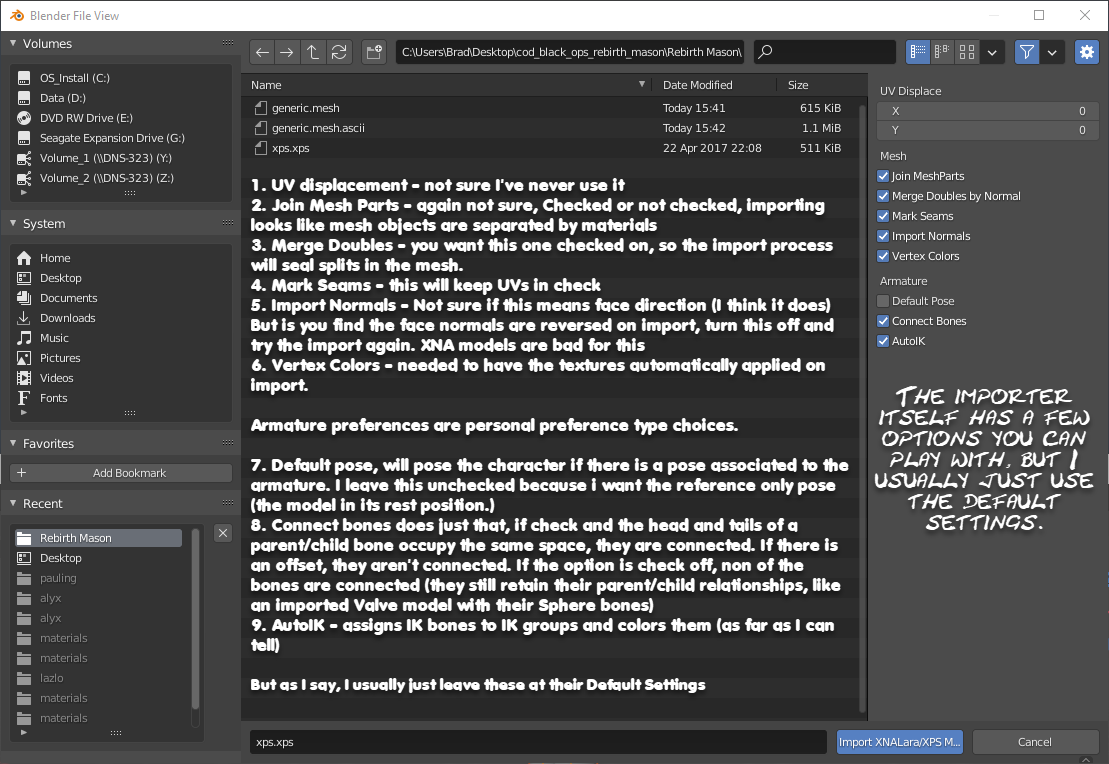The image size is (1109, 764).
Task: Click Import XNALara/XPS Model button
Action: (900, 742)
